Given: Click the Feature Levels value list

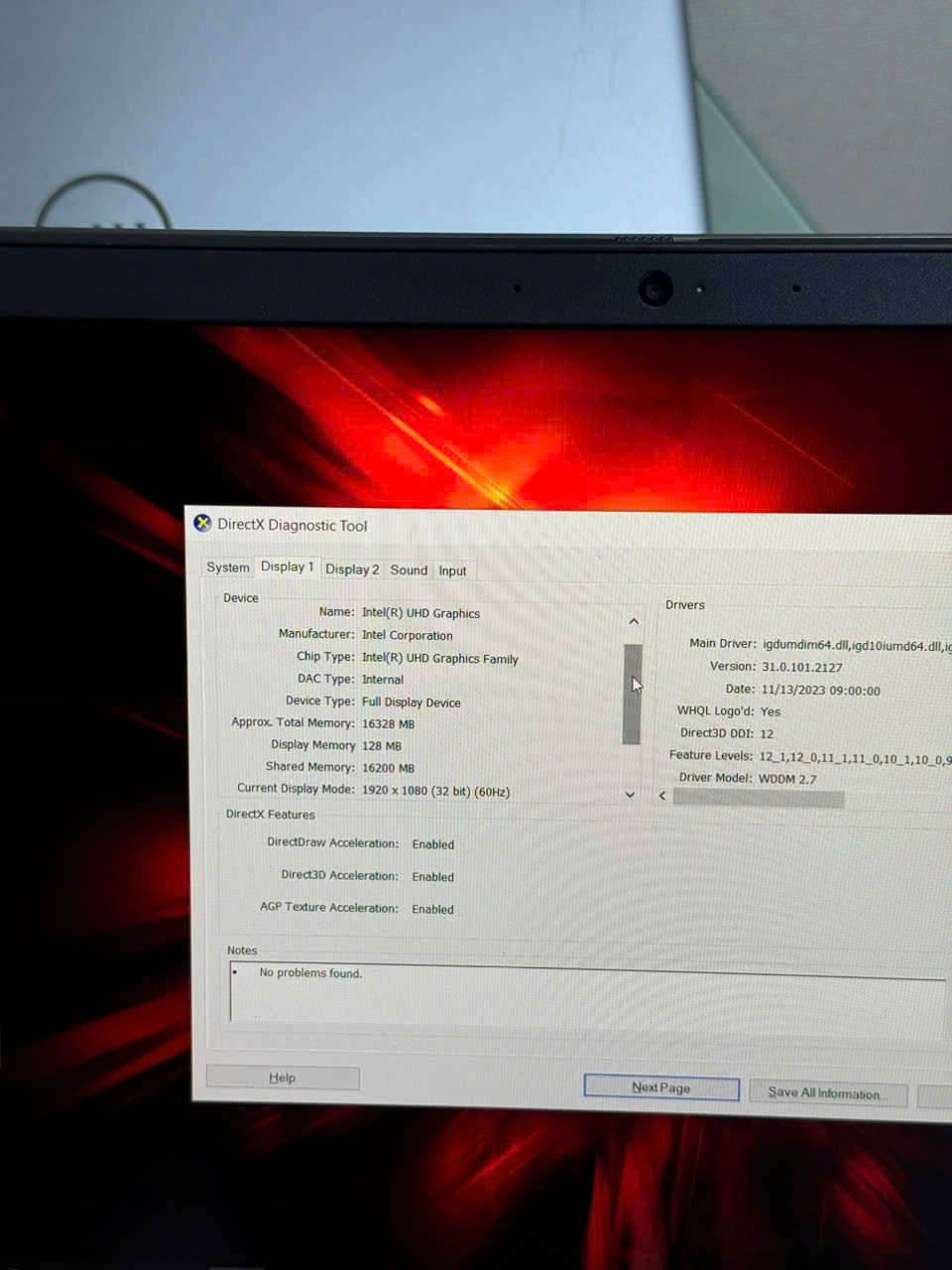Looking at the screenshot, I should coord(855,758).
